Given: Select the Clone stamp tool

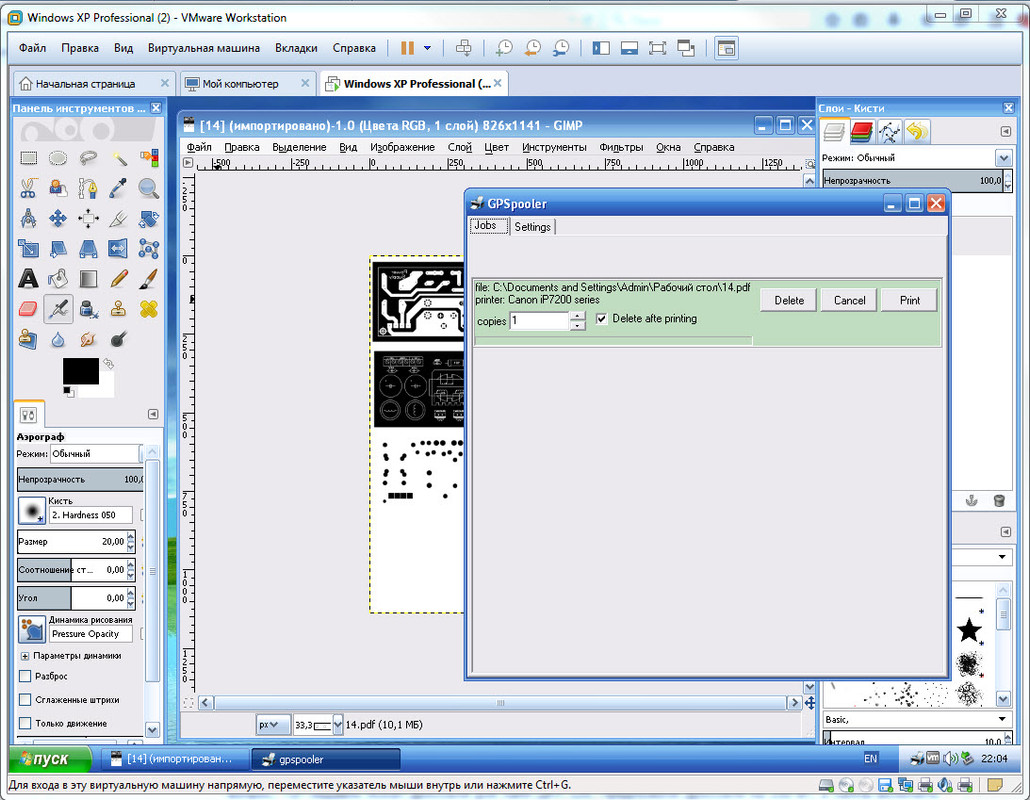Looking at the screenshot, I should [x=119, y=309].
